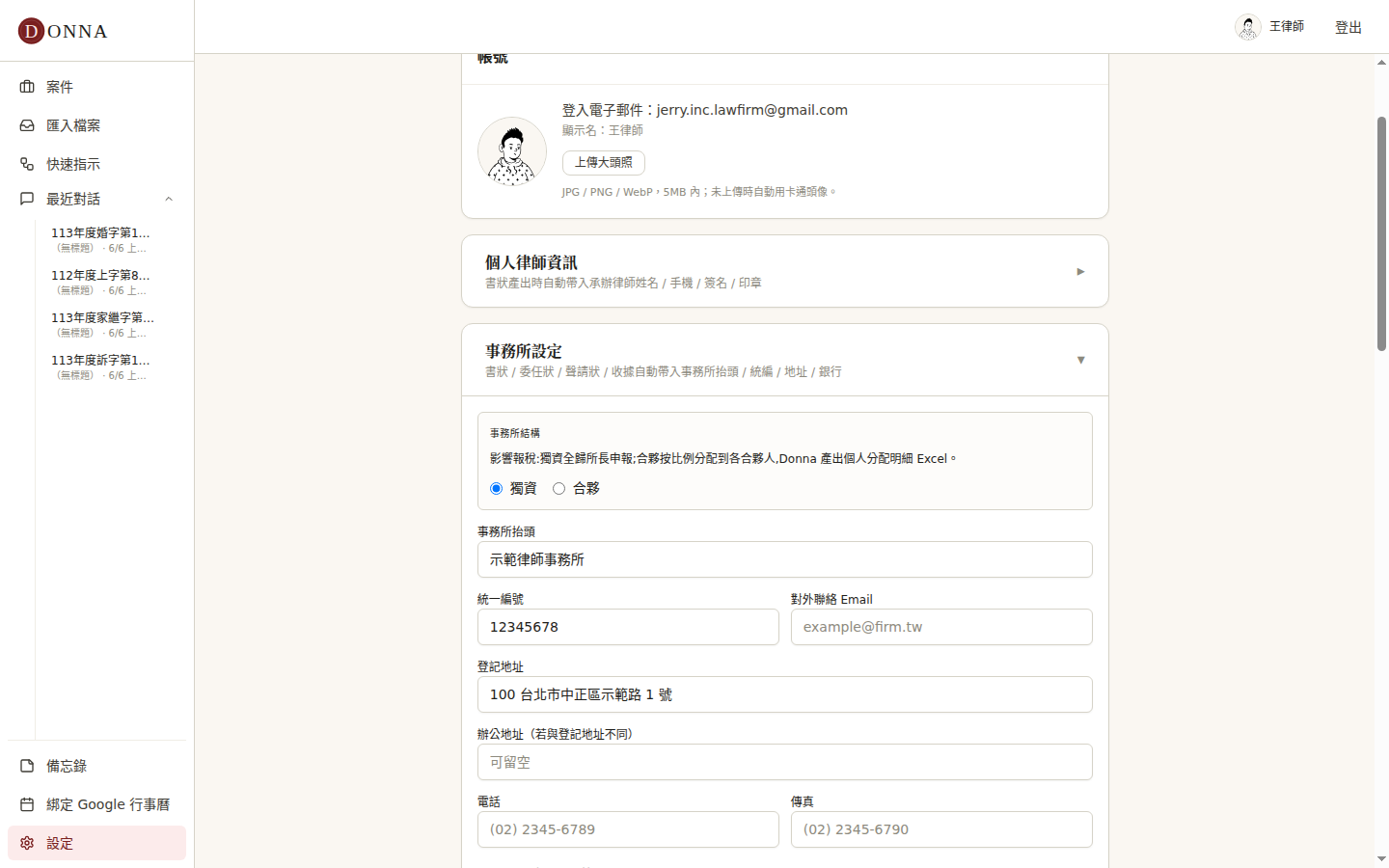Expand the 個人律師資訊 section arrow
Screen dimensions: 1389x868
pos(1080,271)
